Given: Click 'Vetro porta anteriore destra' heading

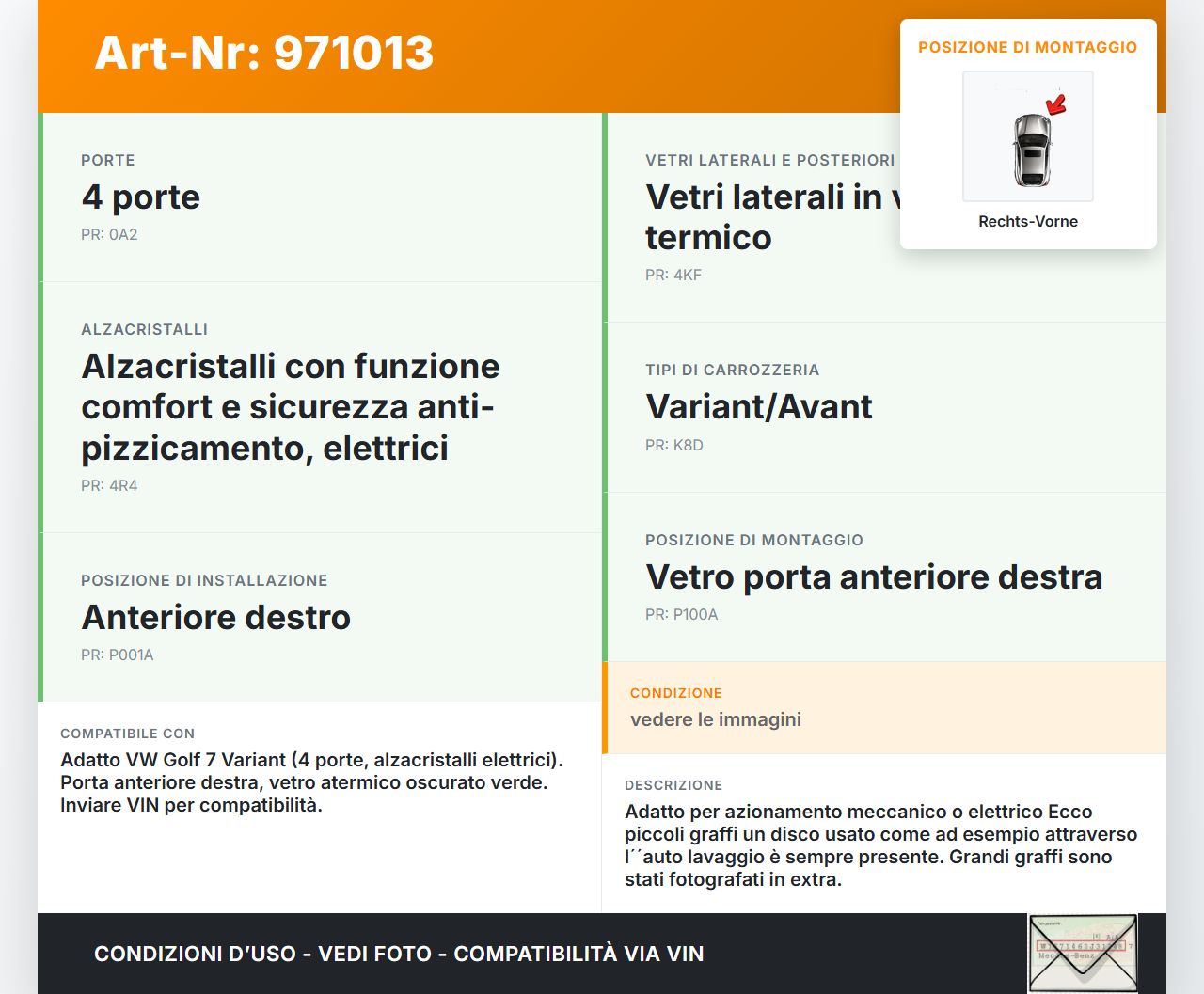Looking at the screenshot, I should click(x=874, y=577).
